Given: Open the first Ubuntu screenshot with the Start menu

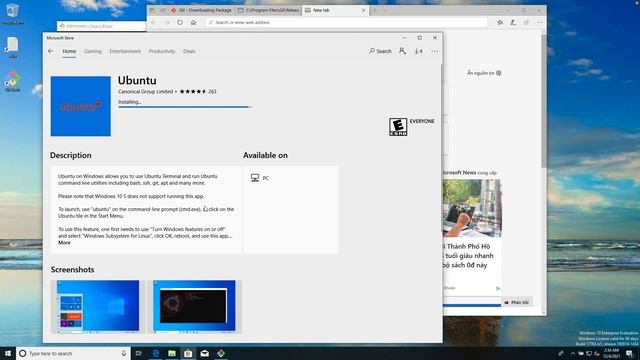Looking at the screenshot, I should tap(98, 306).
